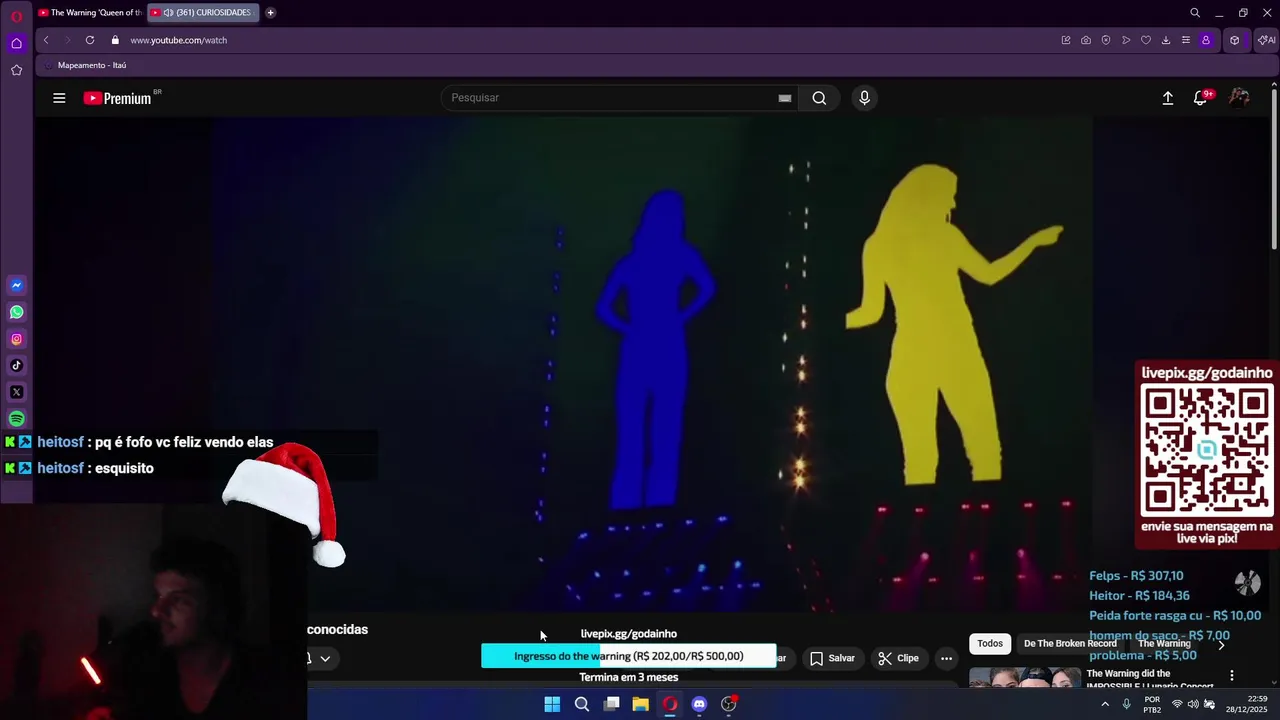Click the video player area
This screenshot has height=720, width=1280.
point(651,365)
